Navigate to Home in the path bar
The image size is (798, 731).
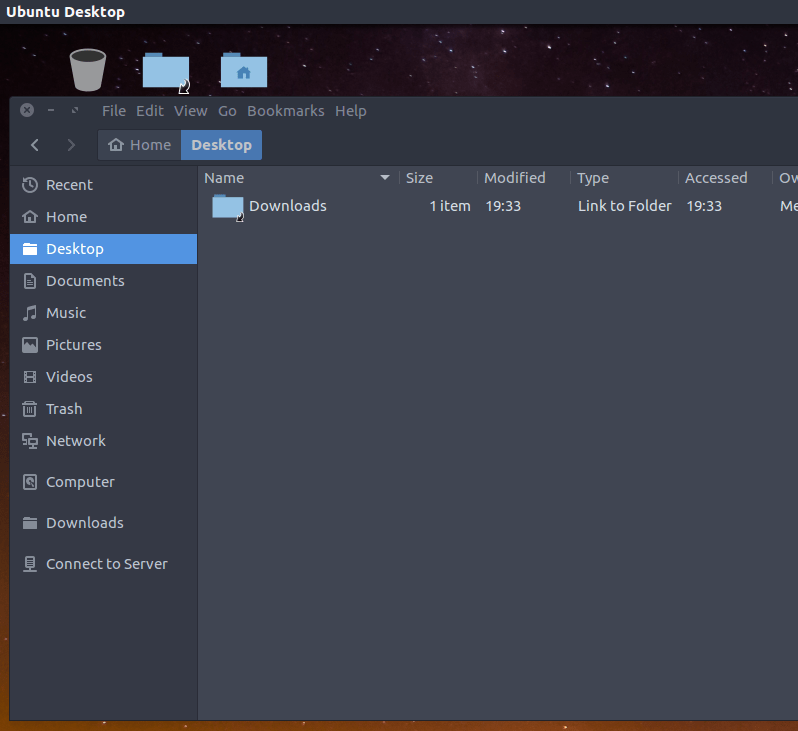[x=139, y=145]
